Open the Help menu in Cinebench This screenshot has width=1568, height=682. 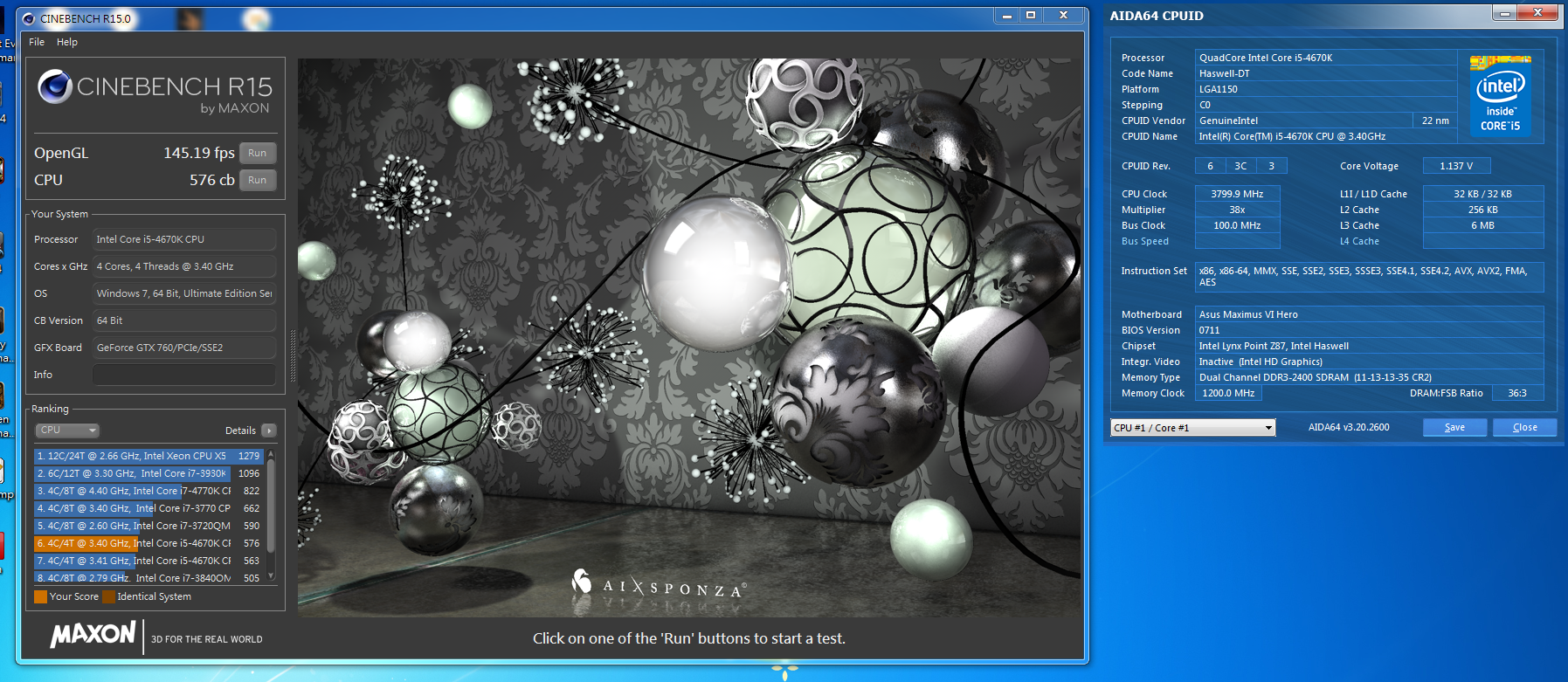67,42
